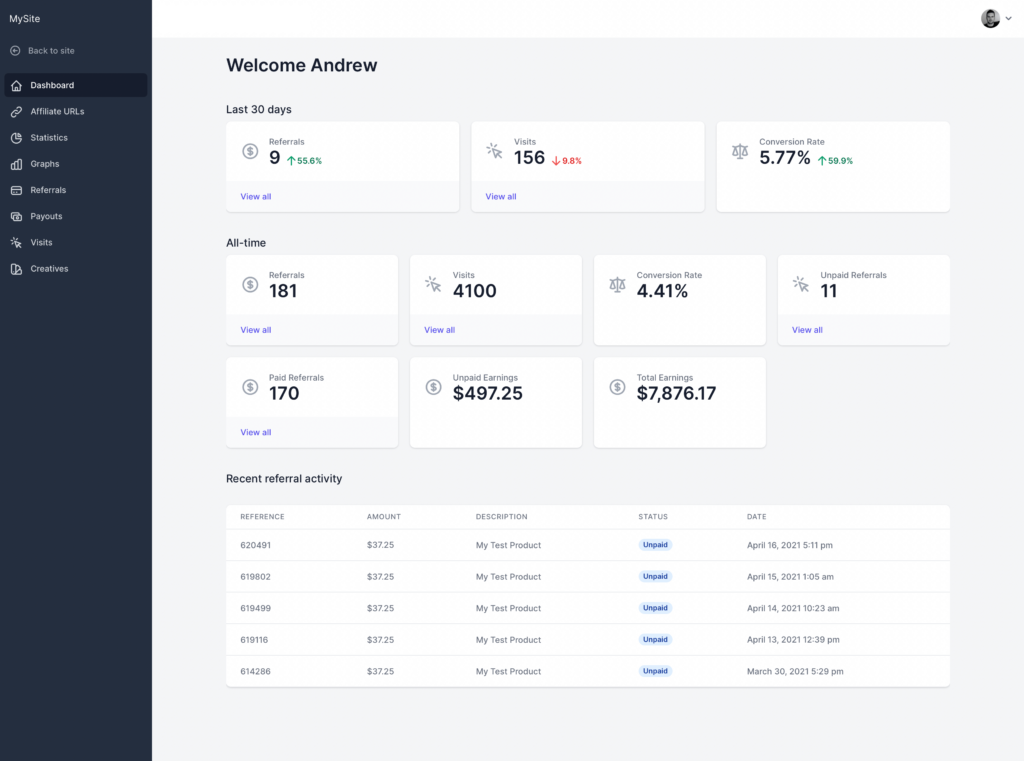Click the MySite title
Image resolution: width=1024 pixels, height=761 pixels.
pyautogui.click(x=25, y=19)
